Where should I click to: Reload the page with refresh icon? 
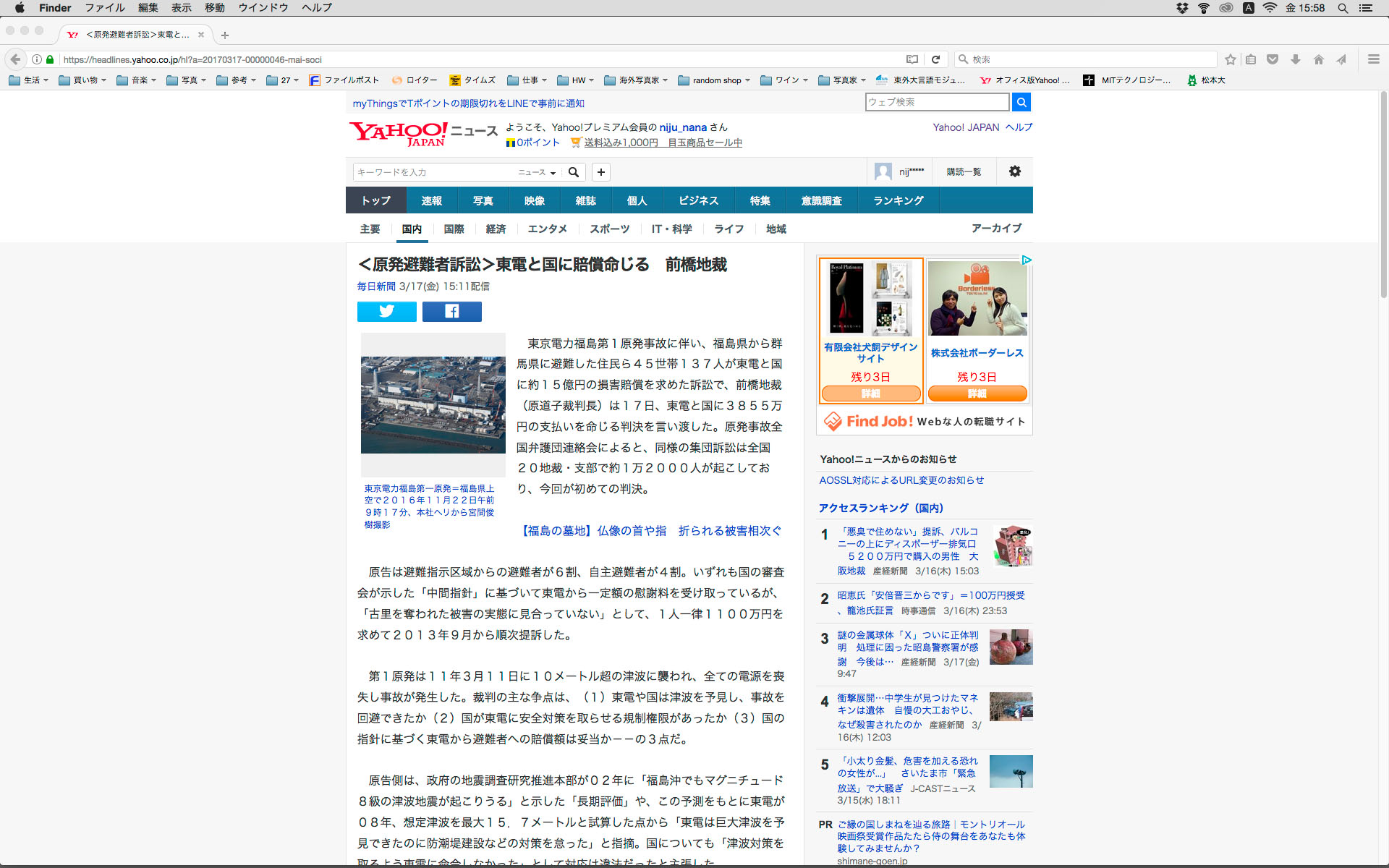click(x=935, y=59)
